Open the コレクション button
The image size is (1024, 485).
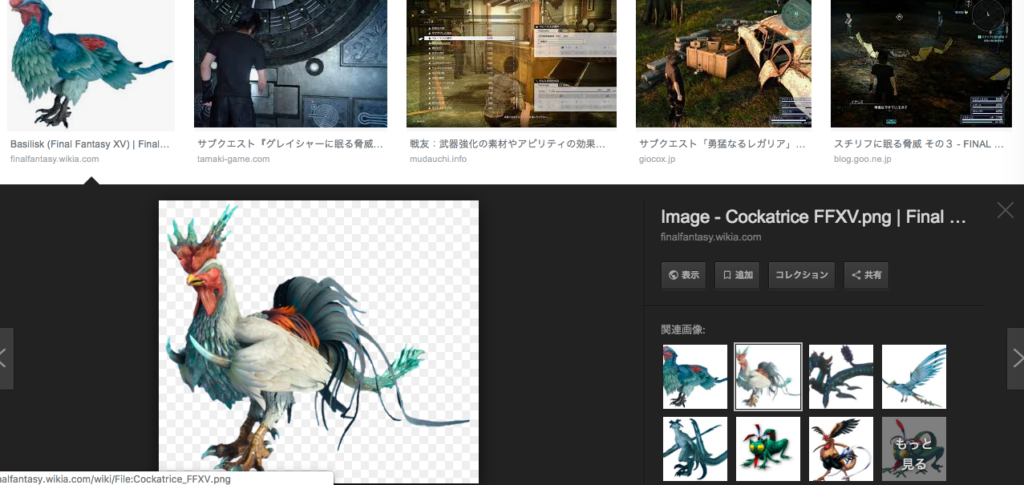pyautogui.click(x=802, y=275)
